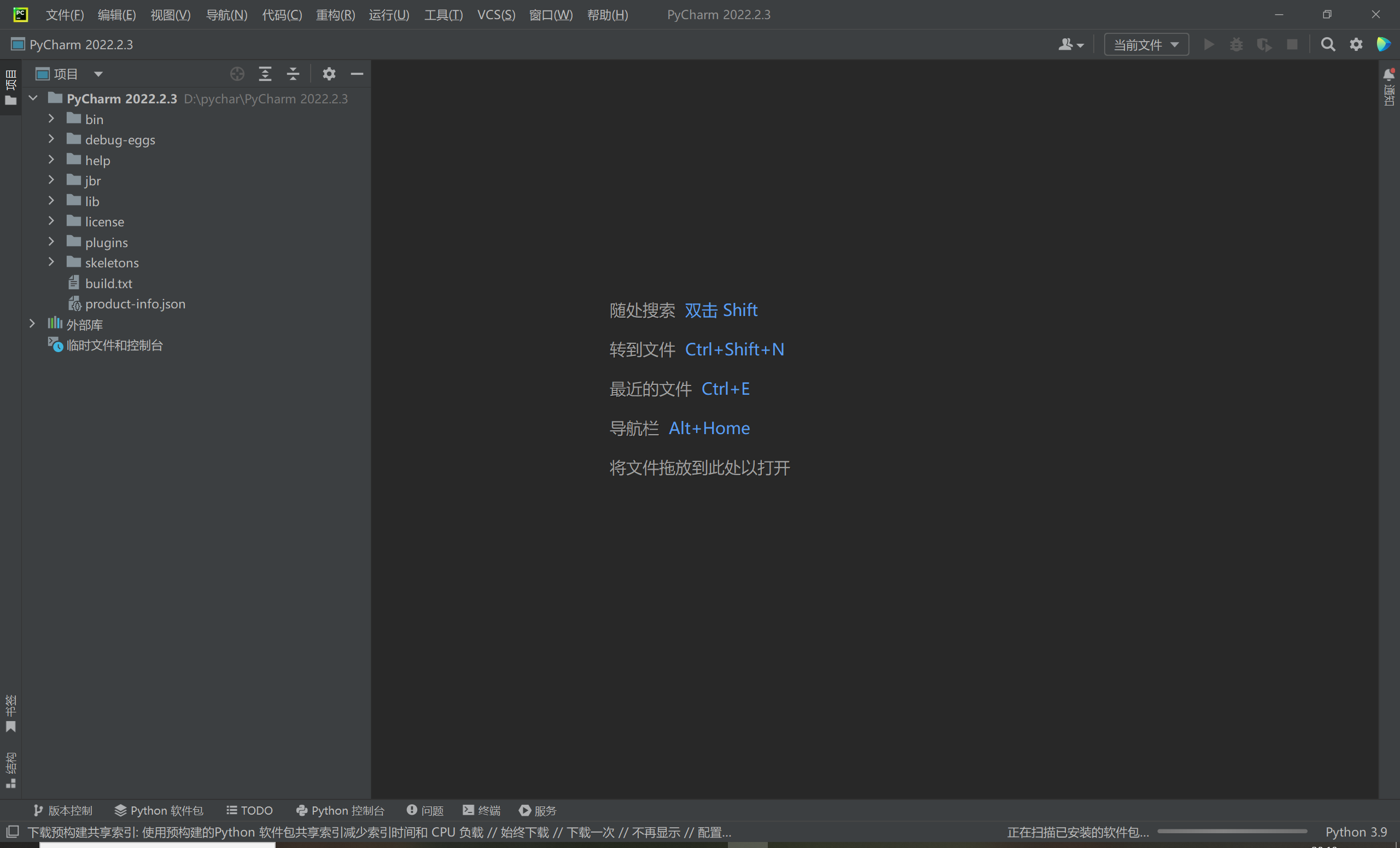The width and height of the screenshot is (1400, 848).
Task: Expand the help folder
Action: (51, 160)
